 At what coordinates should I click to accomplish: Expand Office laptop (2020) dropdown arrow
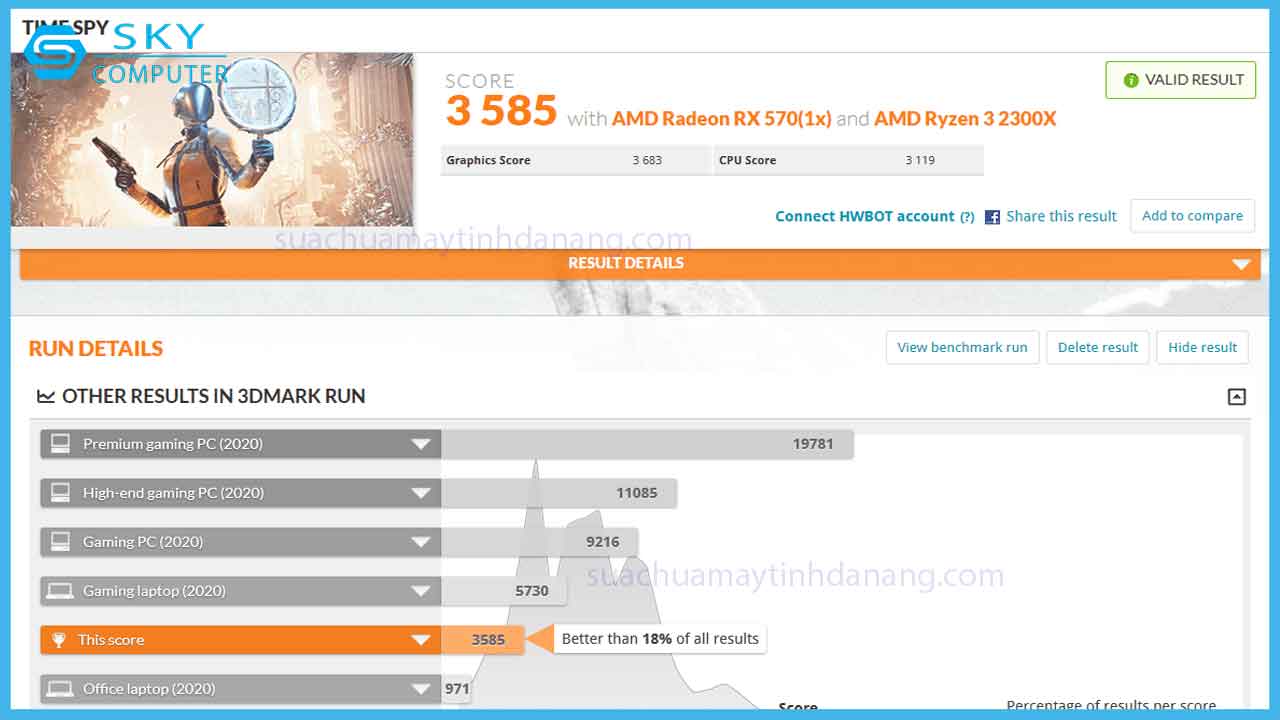pyautogui.click(x=421, y=689)
